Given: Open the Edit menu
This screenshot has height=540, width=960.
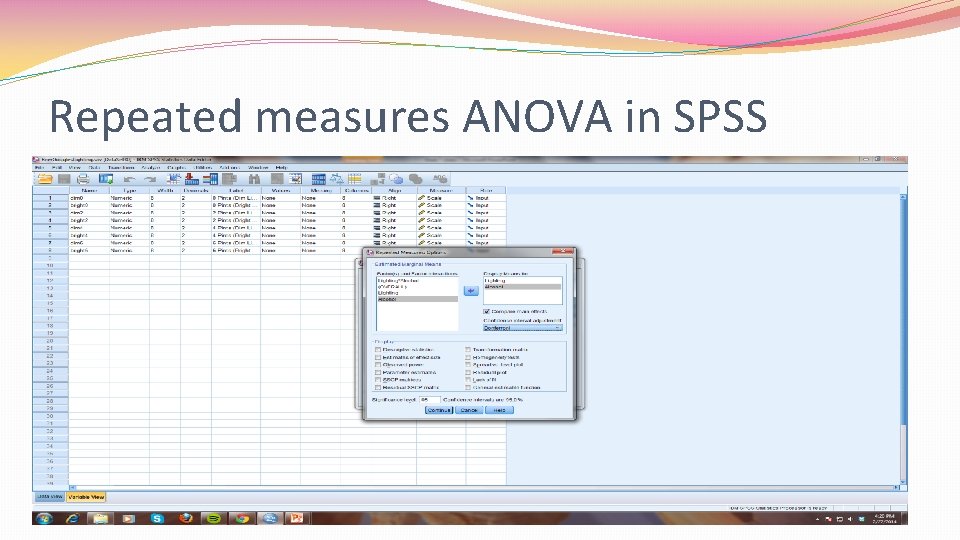Looking at the screenshot, I should pyautogui.click(x=57, y=167).
